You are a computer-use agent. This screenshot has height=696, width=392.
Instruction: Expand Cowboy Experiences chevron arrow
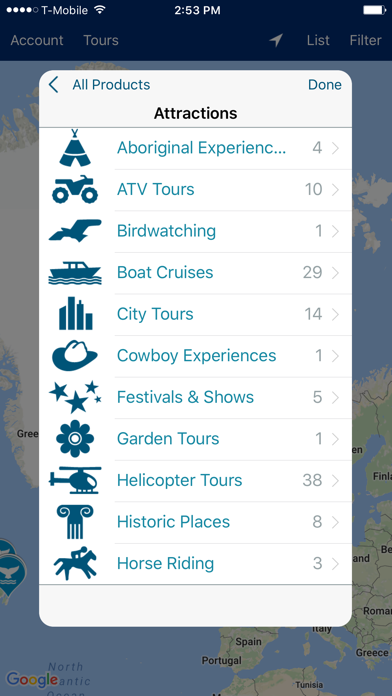(335, 356)
